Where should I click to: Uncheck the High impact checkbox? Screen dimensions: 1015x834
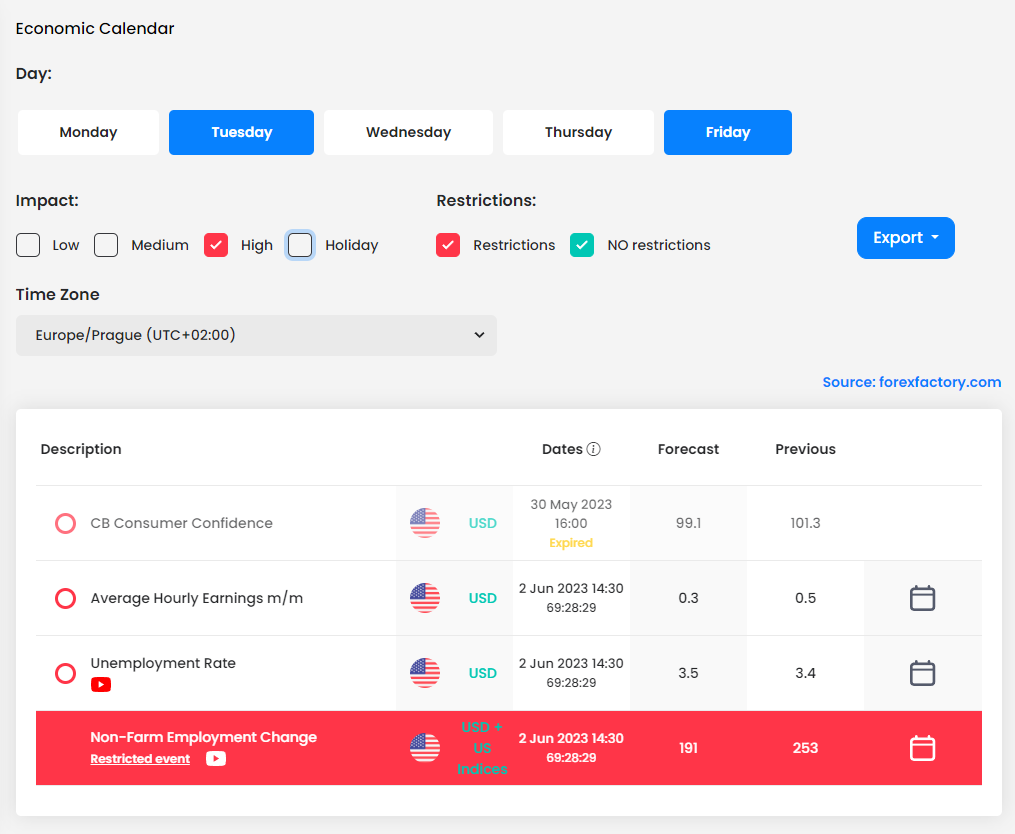pyautogui.click(x=216, y=245)
